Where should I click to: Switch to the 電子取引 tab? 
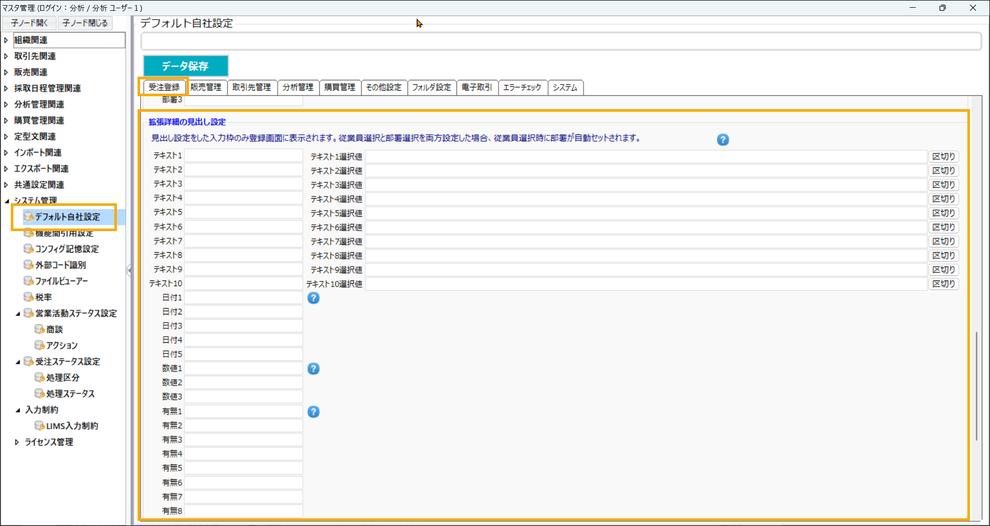coord(476,88)
